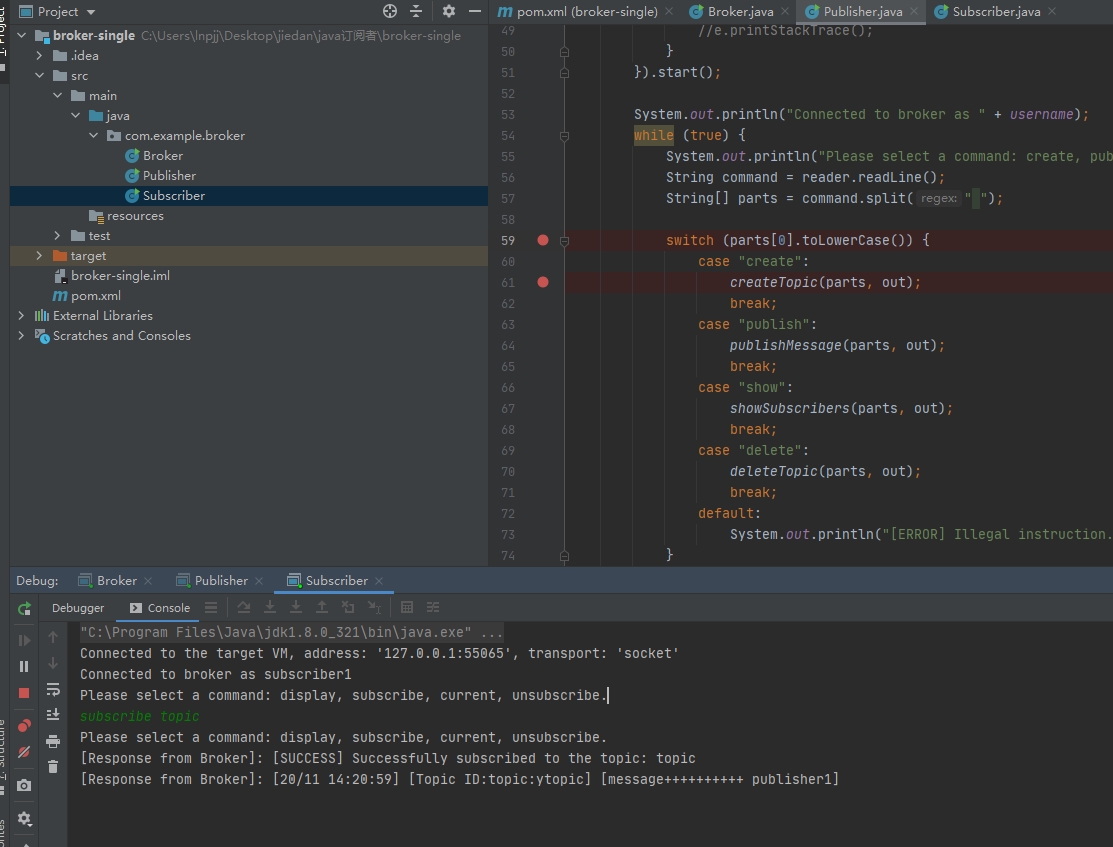Expand the target folder in project tree
1113x847 pixels.
[x=39, y=256]
